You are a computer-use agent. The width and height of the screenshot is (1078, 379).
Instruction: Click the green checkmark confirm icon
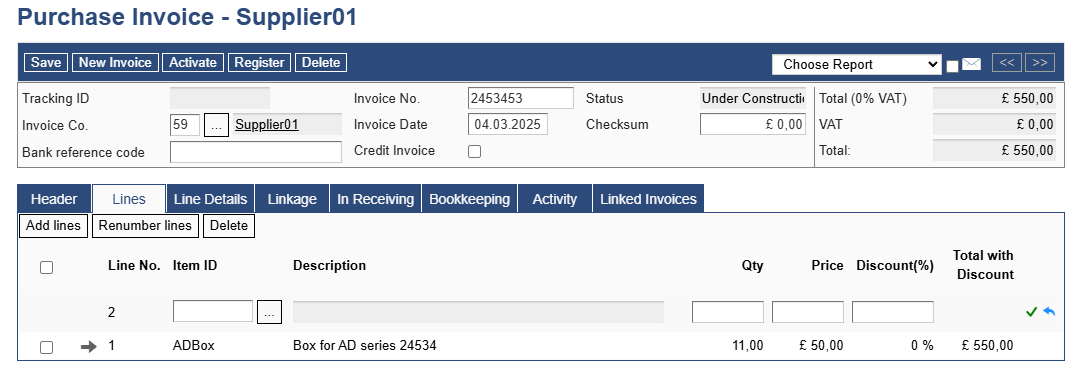pyautogui.click(x=1031, y=312)
